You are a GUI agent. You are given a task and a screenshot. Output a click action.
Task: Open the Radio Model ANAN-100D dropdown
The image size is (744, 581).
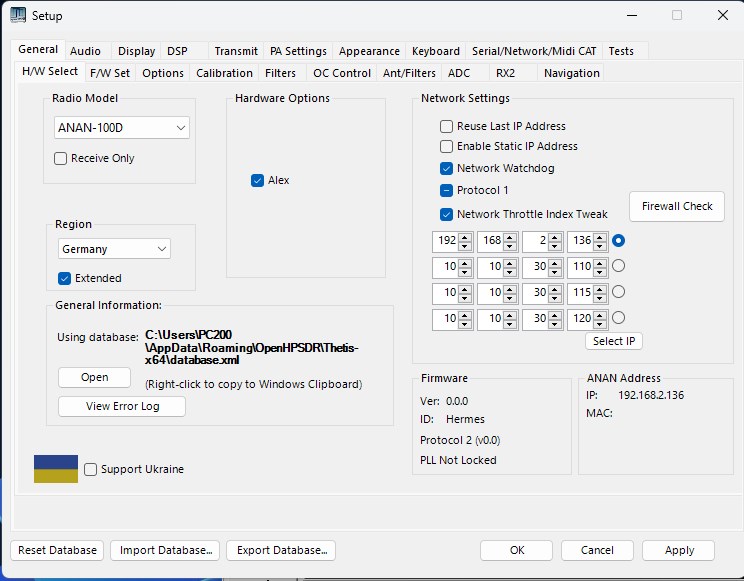click(x=122, y=128)
